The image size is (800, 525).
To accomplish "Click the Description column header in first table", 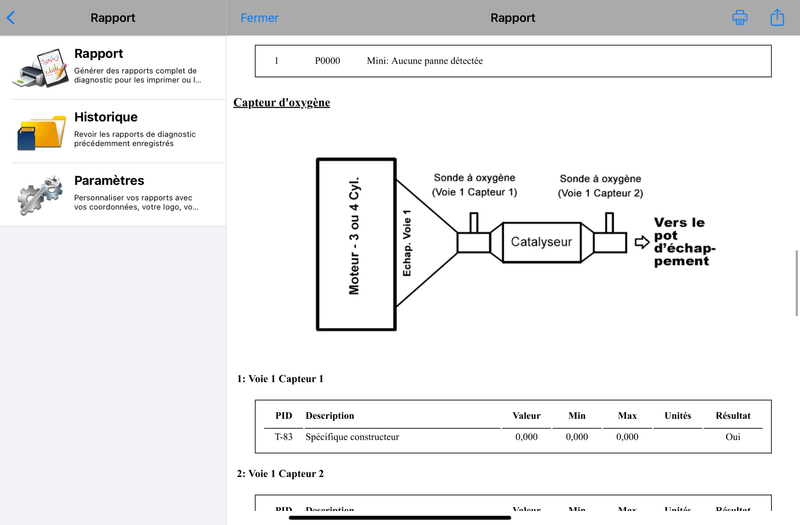I will 330,416.
